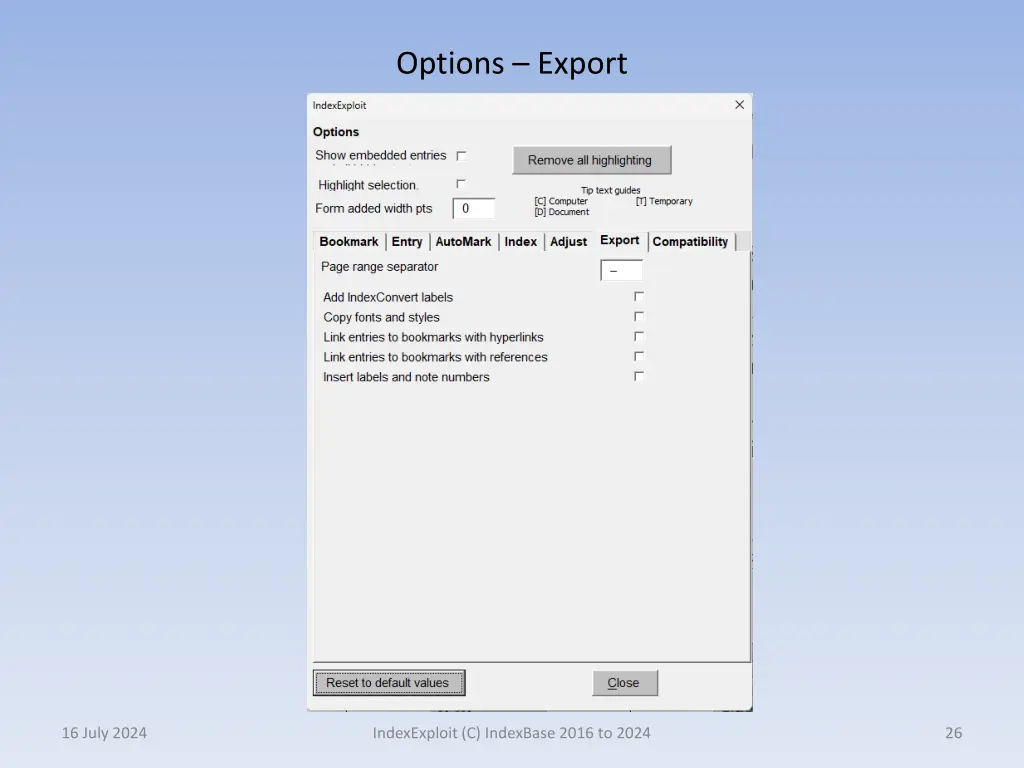Select the AutoMark tab
This screenshot has height=768, width=1024.
[x=463, y=242]
